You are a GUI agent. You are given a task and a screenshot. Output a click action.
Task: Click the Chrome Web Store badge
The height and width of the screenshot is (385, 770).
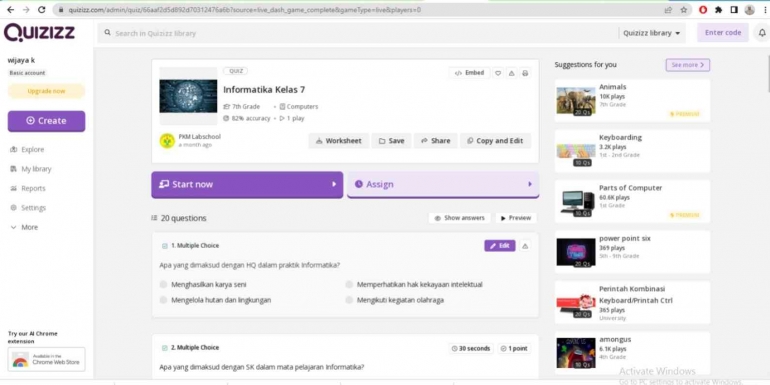tap(46, 359)
